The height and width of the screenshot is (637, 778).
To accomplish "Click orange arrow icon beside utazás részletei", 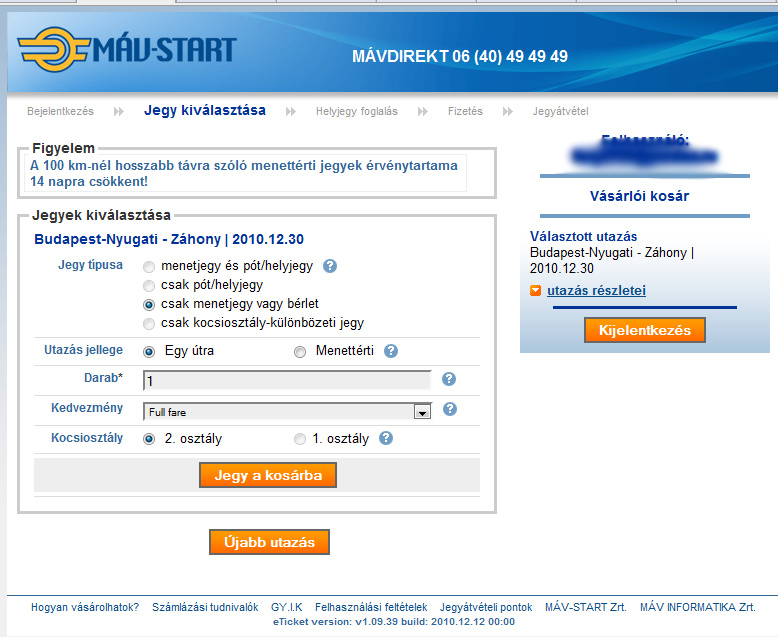I will point(536,291).
